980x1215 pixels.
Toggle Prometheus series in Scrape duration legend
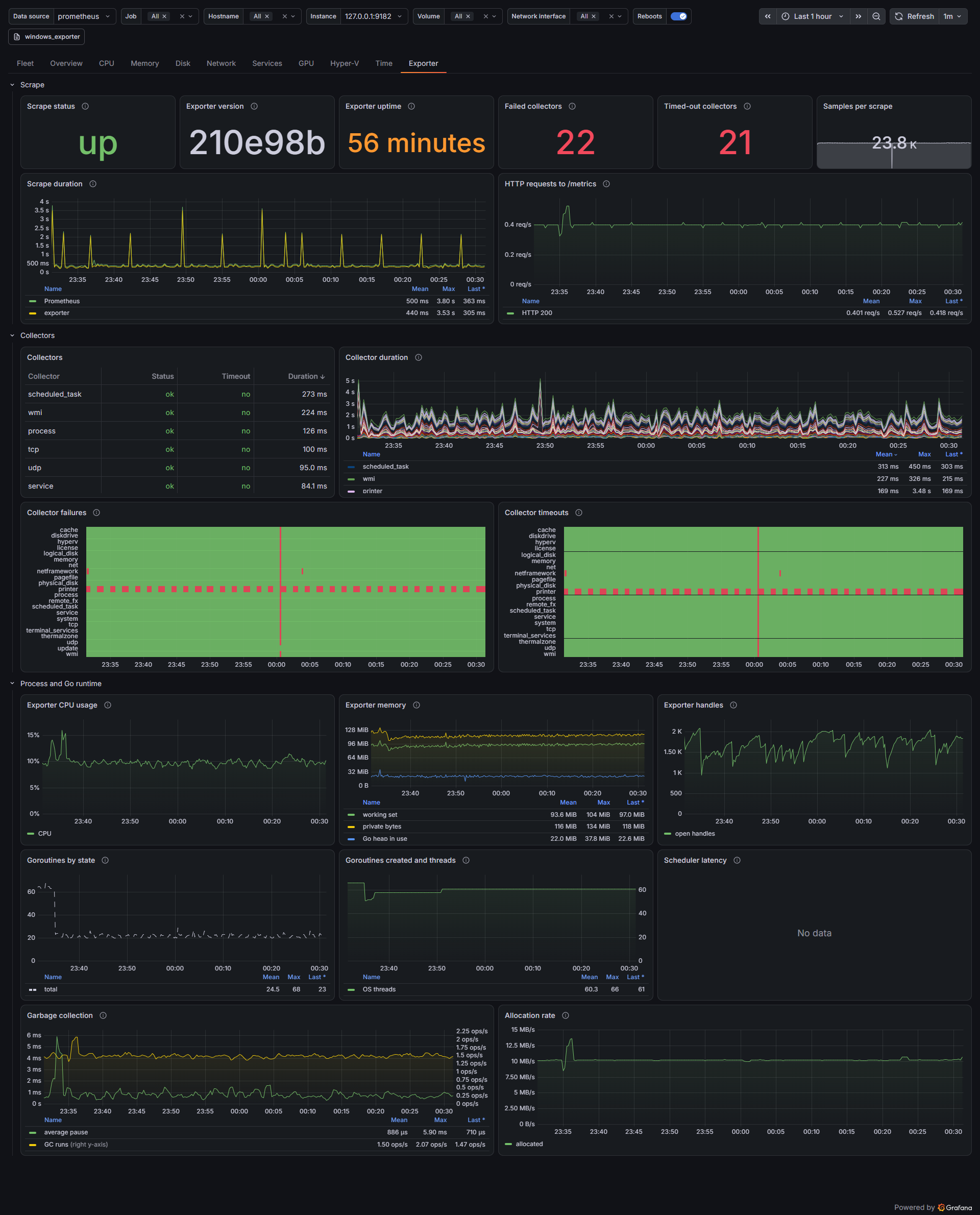click(x=62, y=301)
